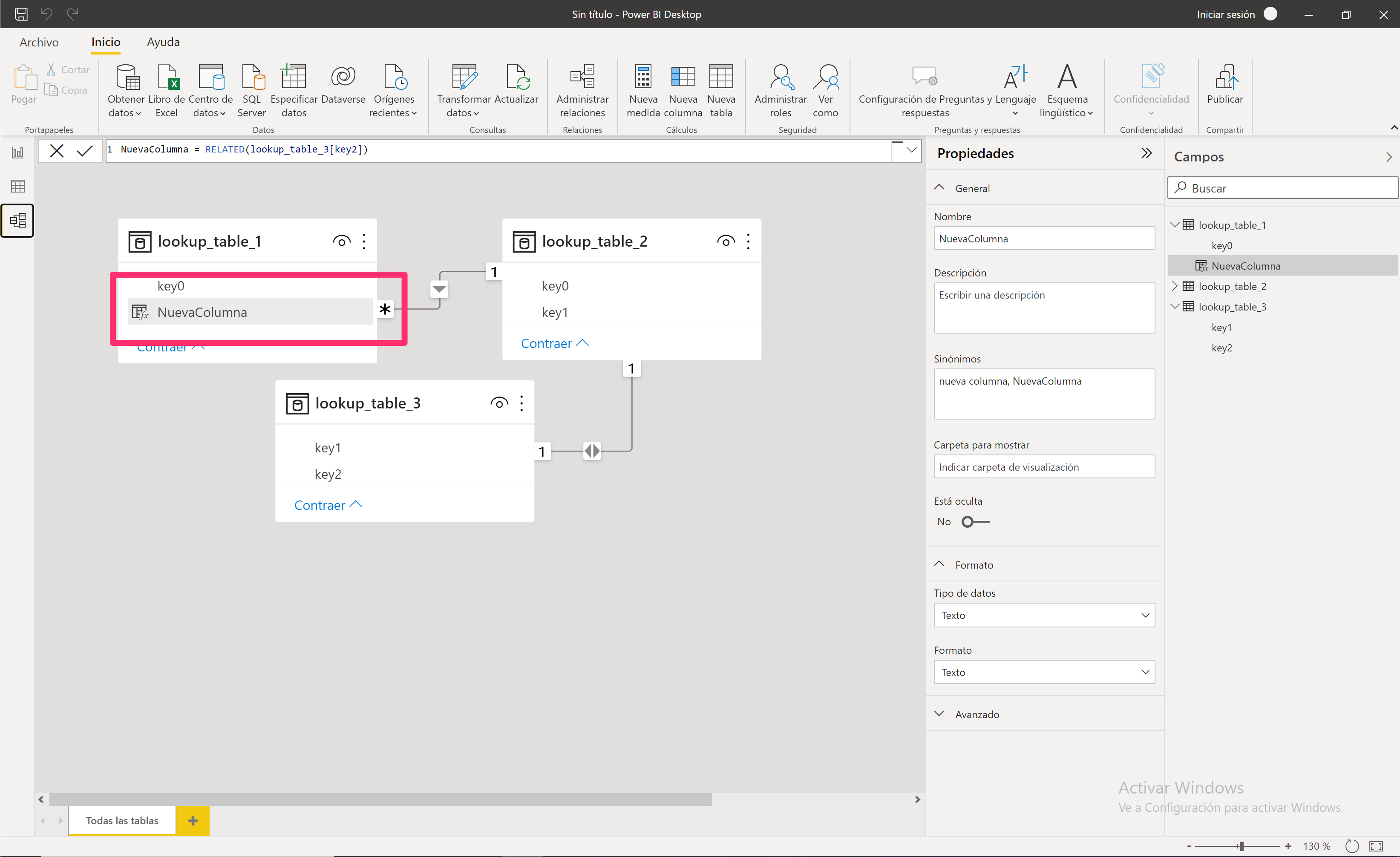Select the Inicio ribbon tab
Viewport: 1400px width, 857px height.
tap(106, 42)
